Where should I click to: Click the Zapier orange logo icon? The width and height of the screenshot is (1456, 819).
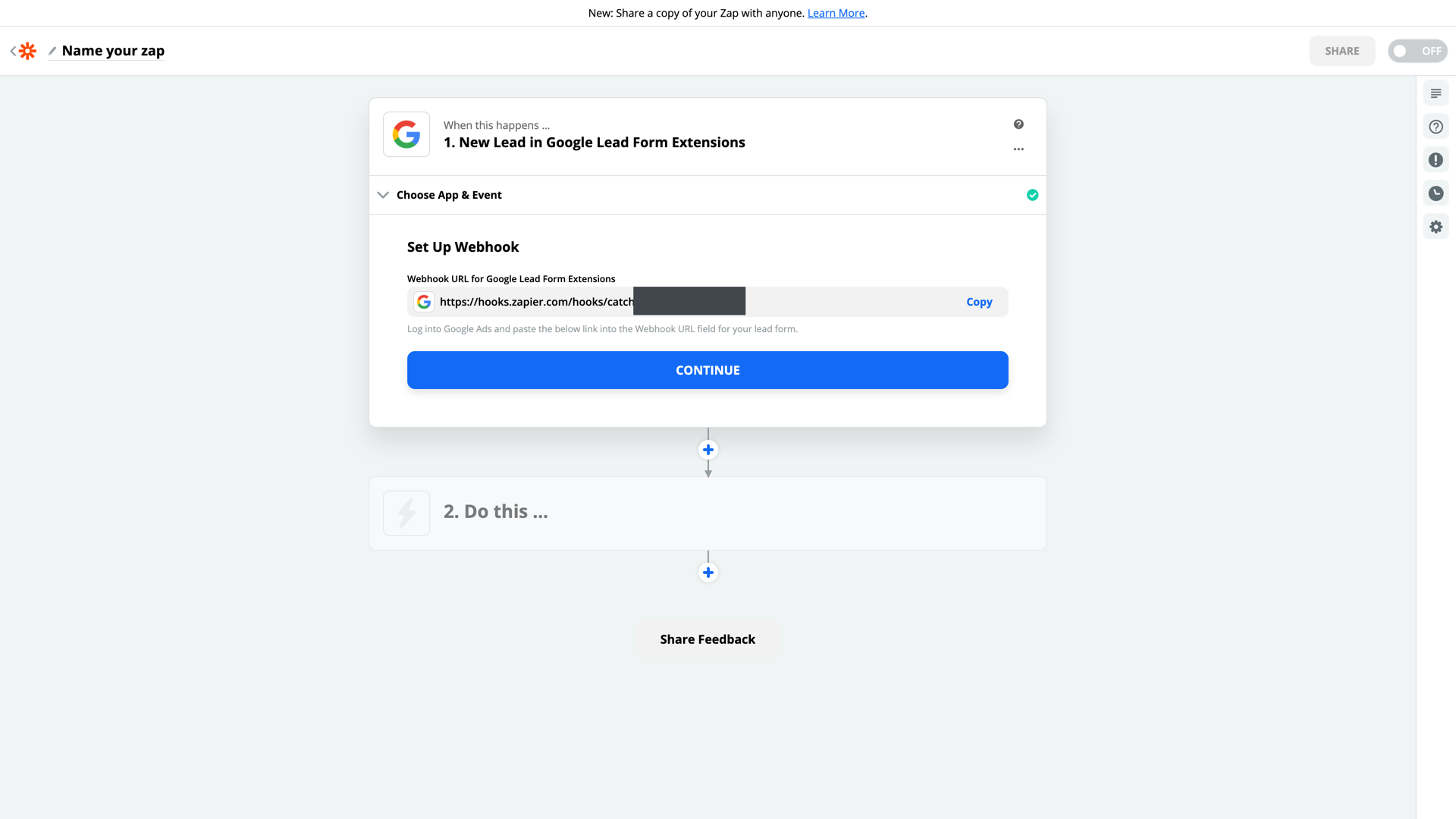[27, 51]
